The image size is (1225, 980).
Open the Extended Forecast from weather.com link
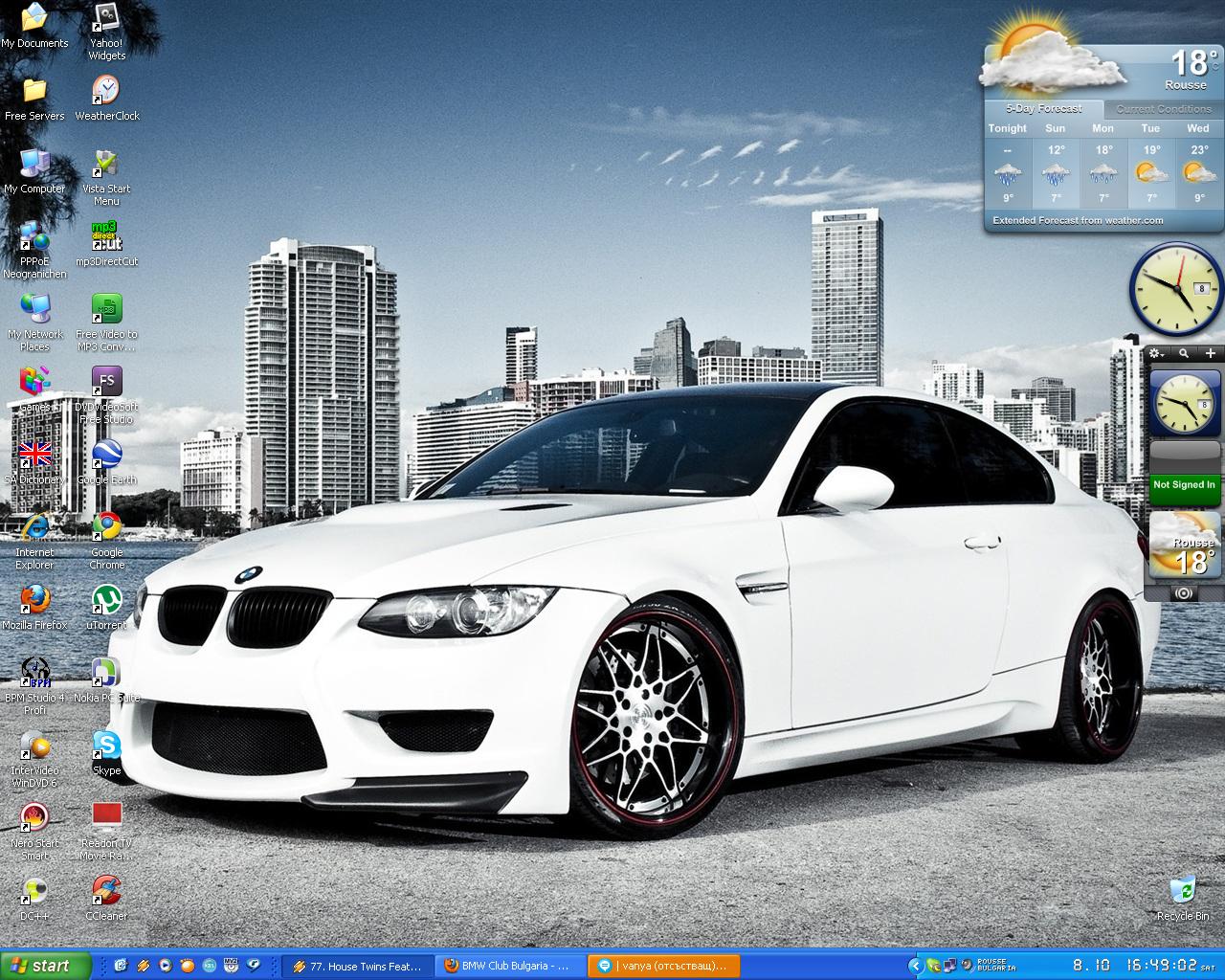pyautogui.click(x=1078, y=220)
